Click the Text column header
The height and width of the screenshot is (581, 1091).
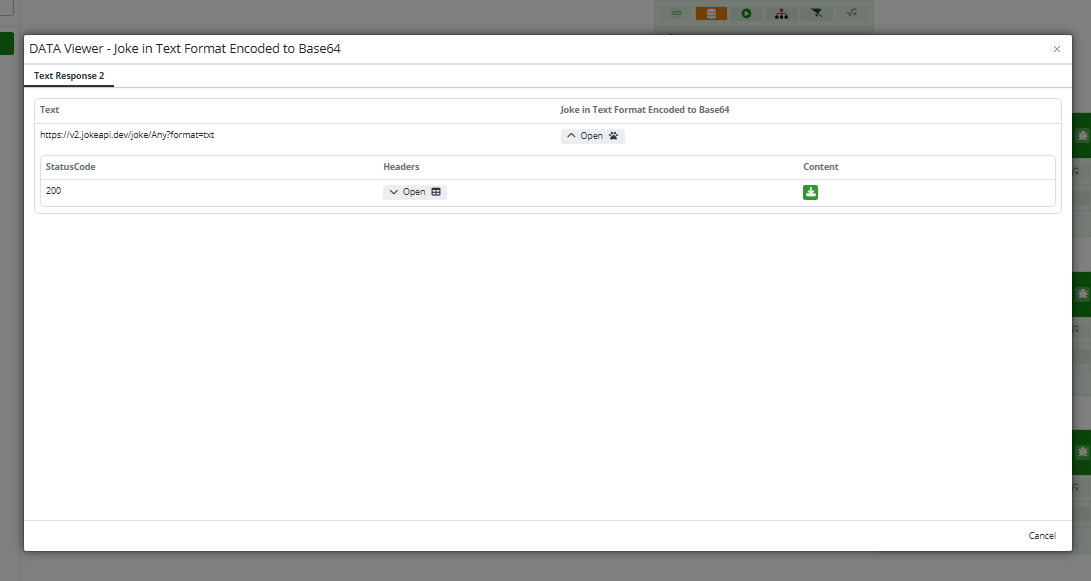point(50,109)
